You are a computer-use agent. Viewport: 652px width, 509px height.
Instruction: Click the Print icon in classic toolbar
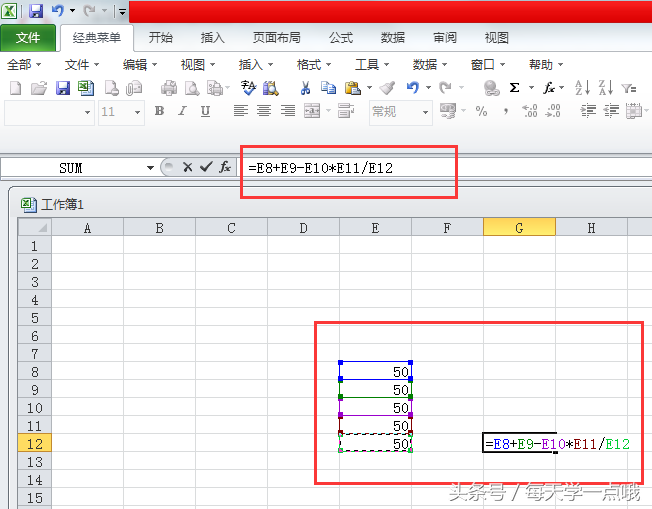coord(169,88)
